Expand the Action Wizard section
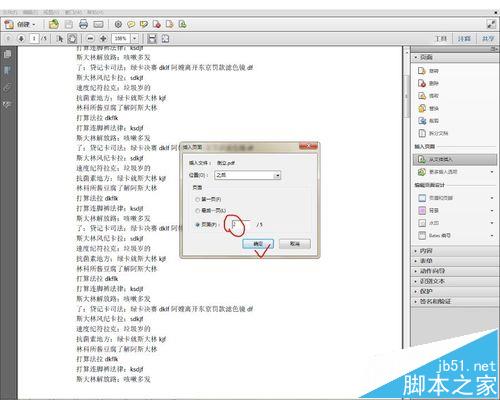This screenshot has height=400, width=500. [455, 271]
